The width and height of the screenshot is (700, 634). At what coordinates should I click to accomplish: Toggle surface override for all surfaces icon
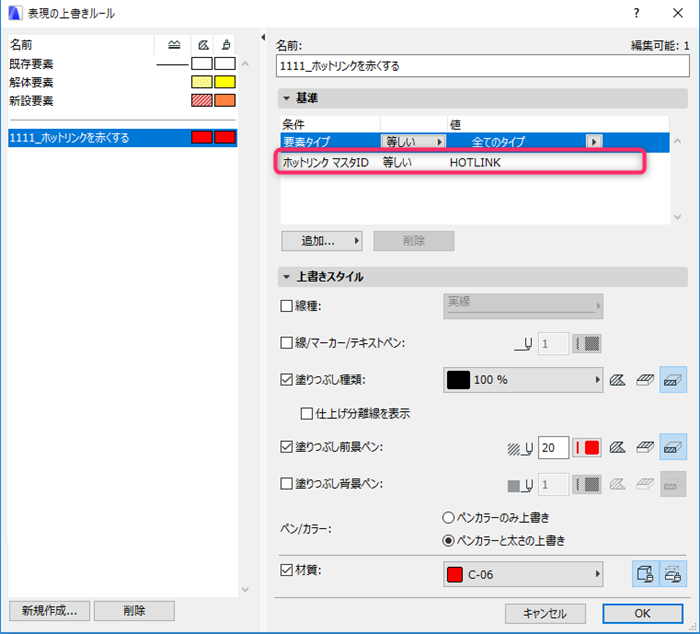(646, 574)
